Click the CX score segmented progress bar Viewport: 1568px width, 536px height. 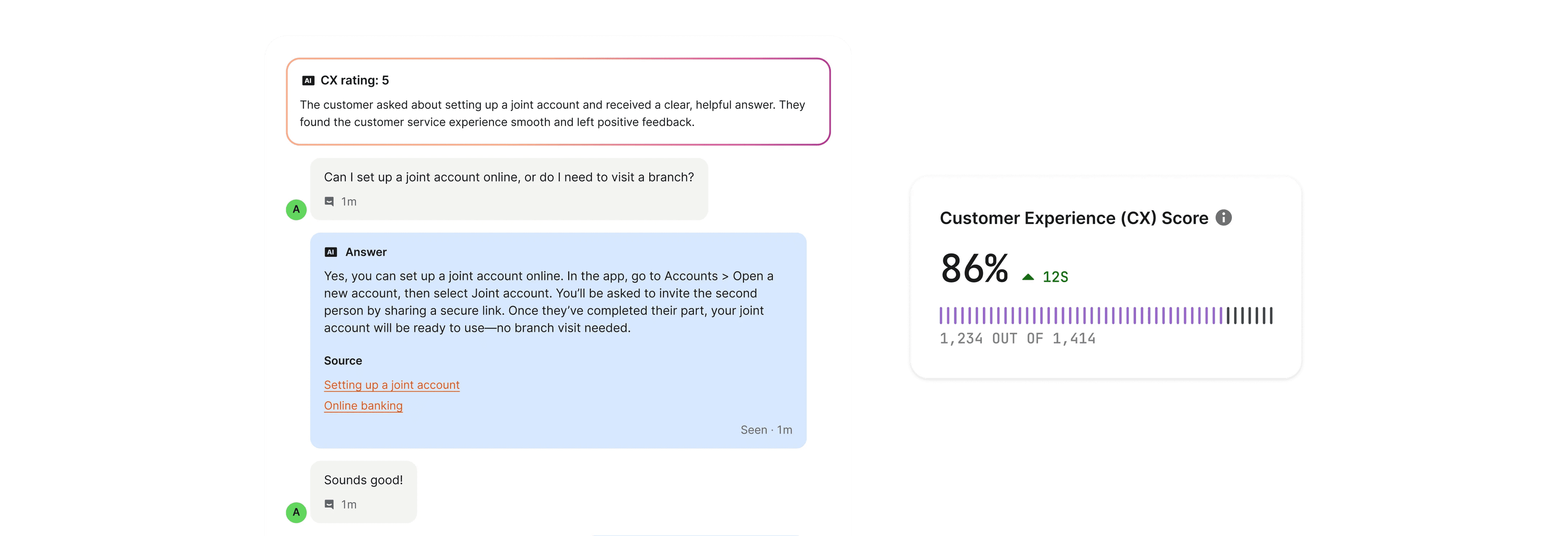coord(1105,315)
